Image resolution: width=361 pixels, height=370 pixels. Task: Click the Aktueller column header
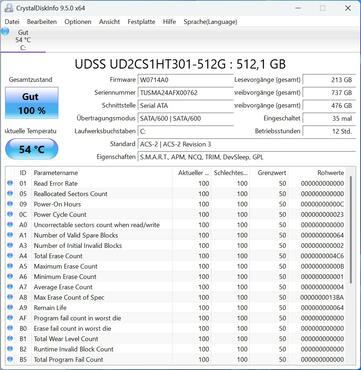192,173
